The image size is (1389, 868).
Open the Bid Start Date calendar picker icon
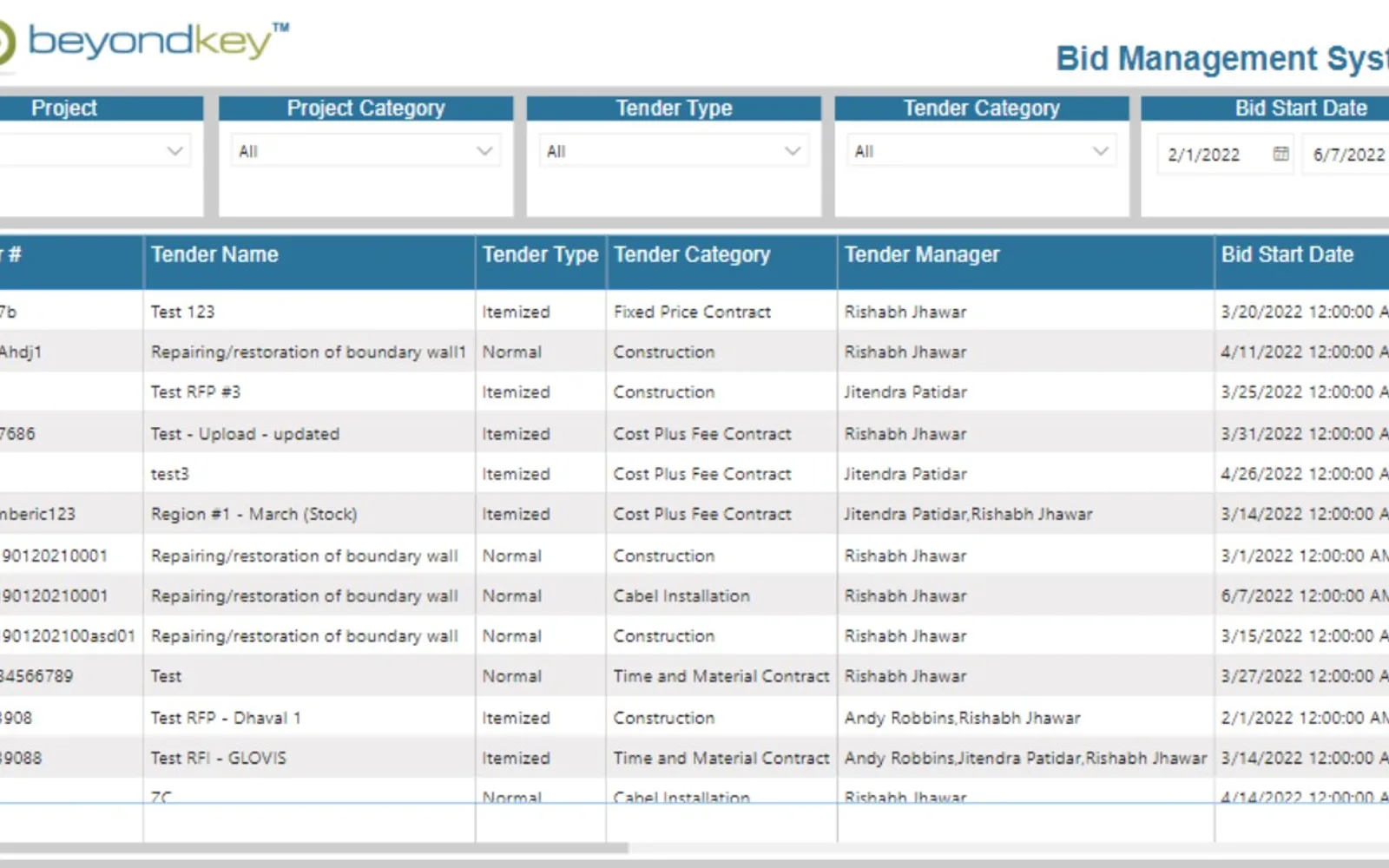coord(1280,154)
